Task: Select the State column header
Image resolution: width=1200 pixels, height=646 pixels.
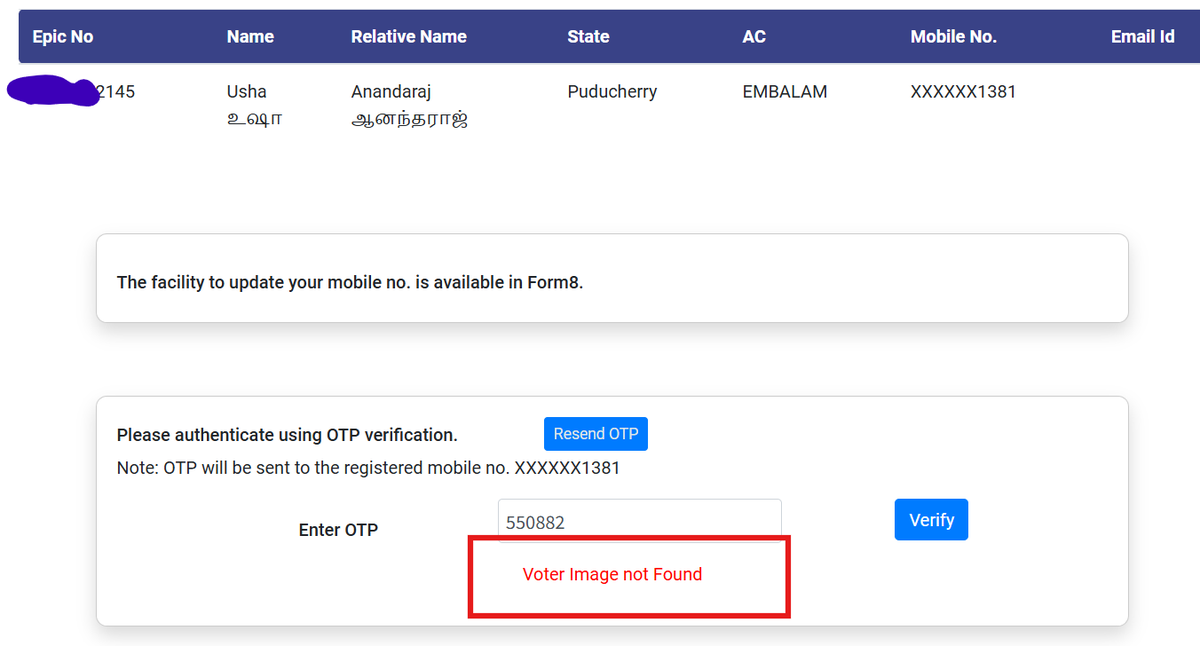Action: coord(588,37)
